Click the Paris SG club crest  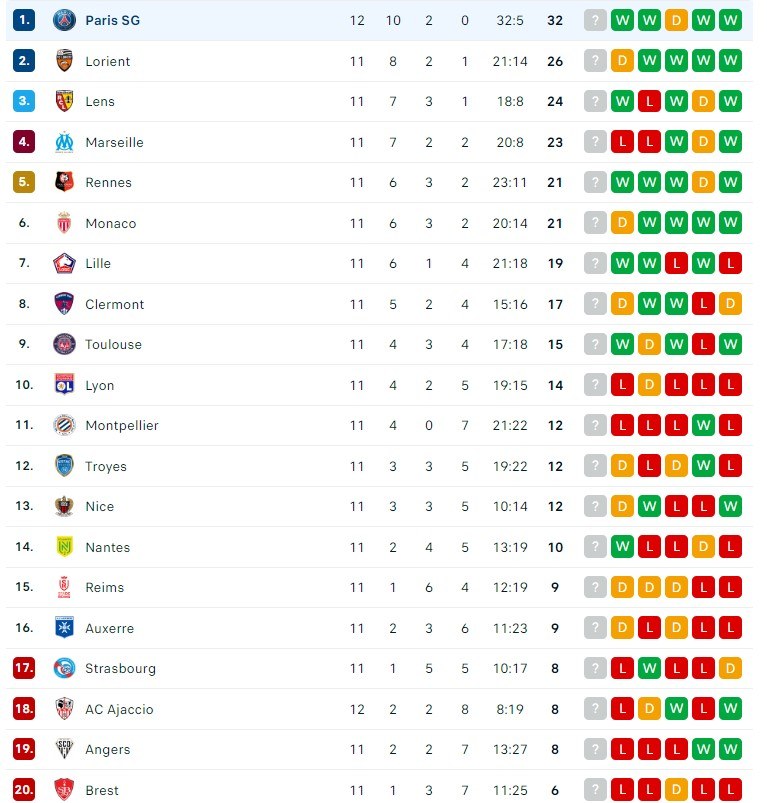(64, 20)
